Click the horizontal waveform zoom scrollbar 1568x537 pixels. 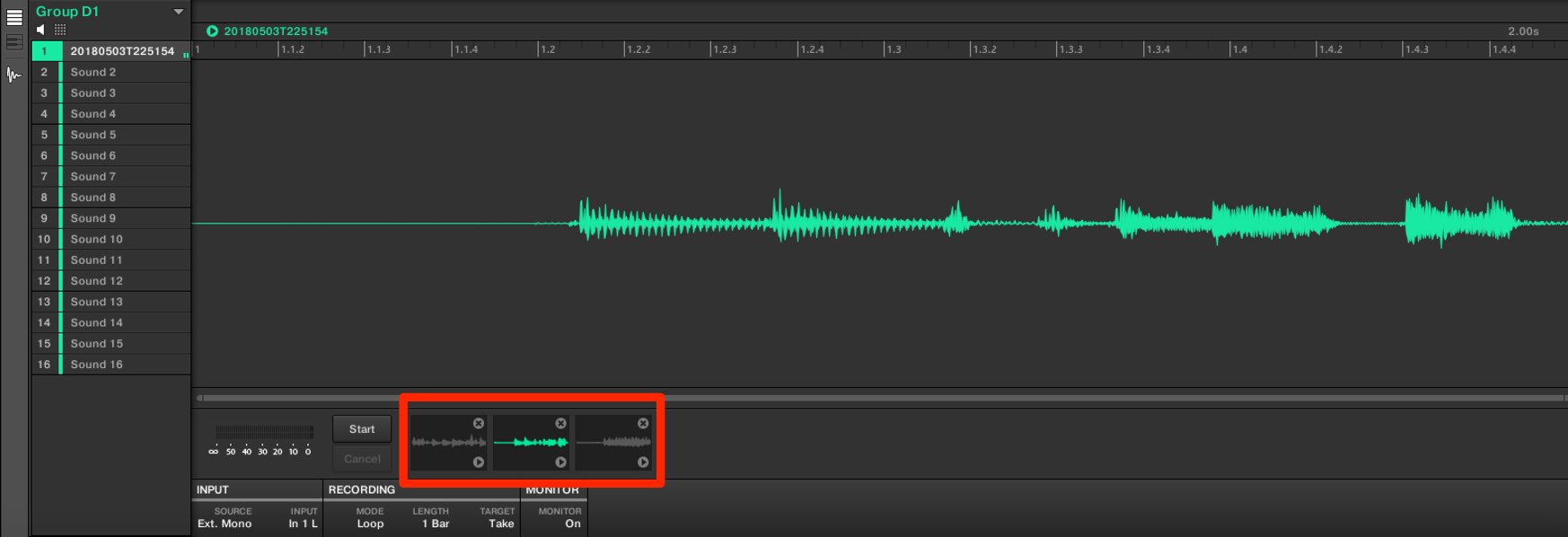click(880, 398)
